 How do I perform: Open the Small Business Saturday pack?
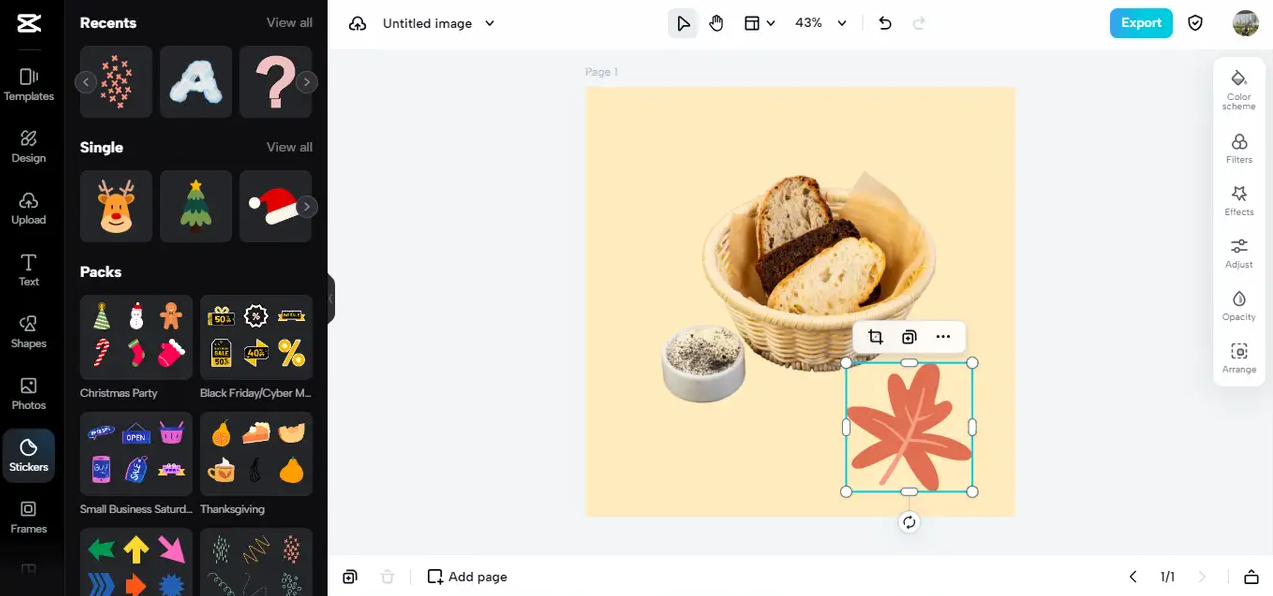point(136,454)
